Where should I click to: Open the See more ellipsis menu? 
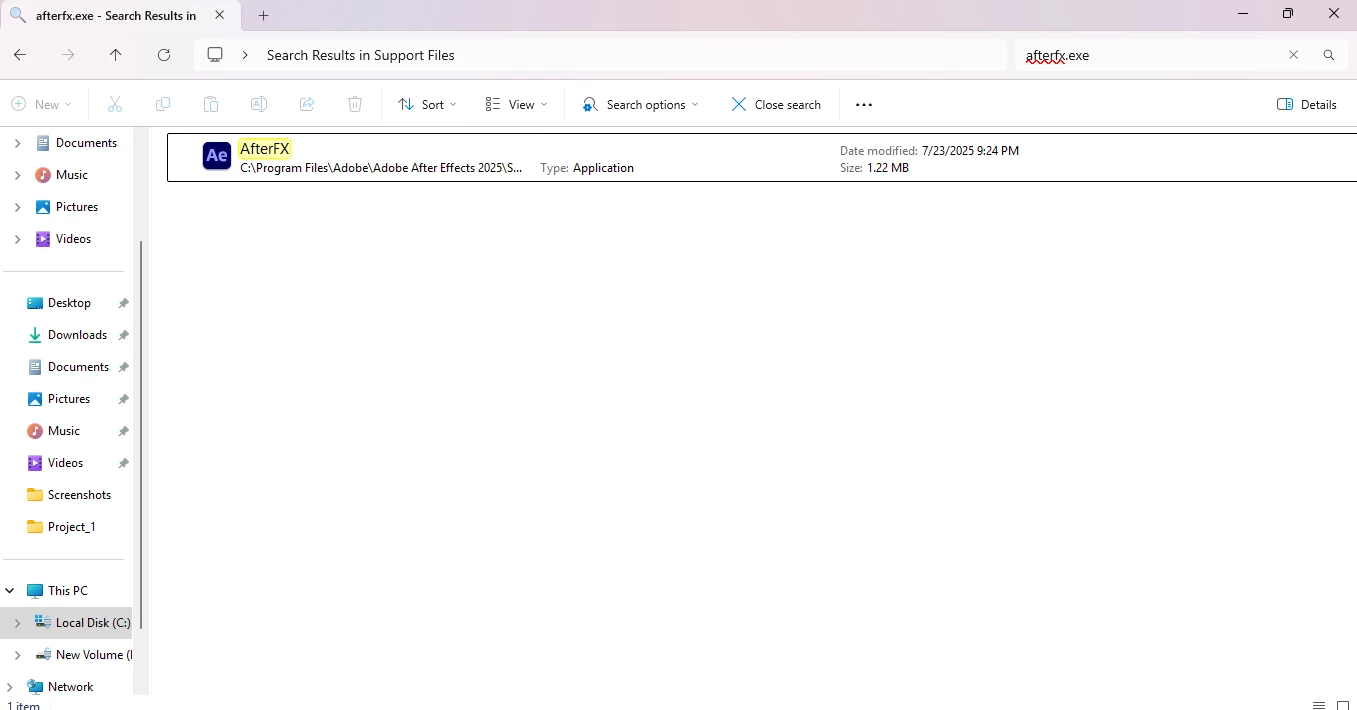[864, 104]
